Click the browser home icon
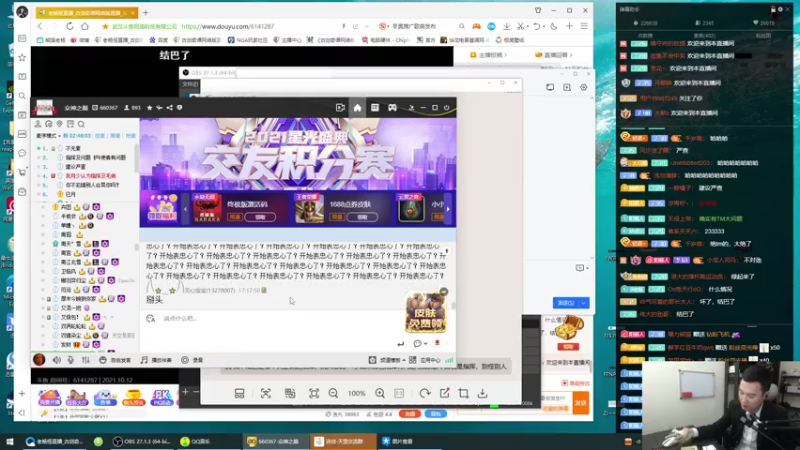The height and width of the screenshot is (450, 800). pos(85,26)
